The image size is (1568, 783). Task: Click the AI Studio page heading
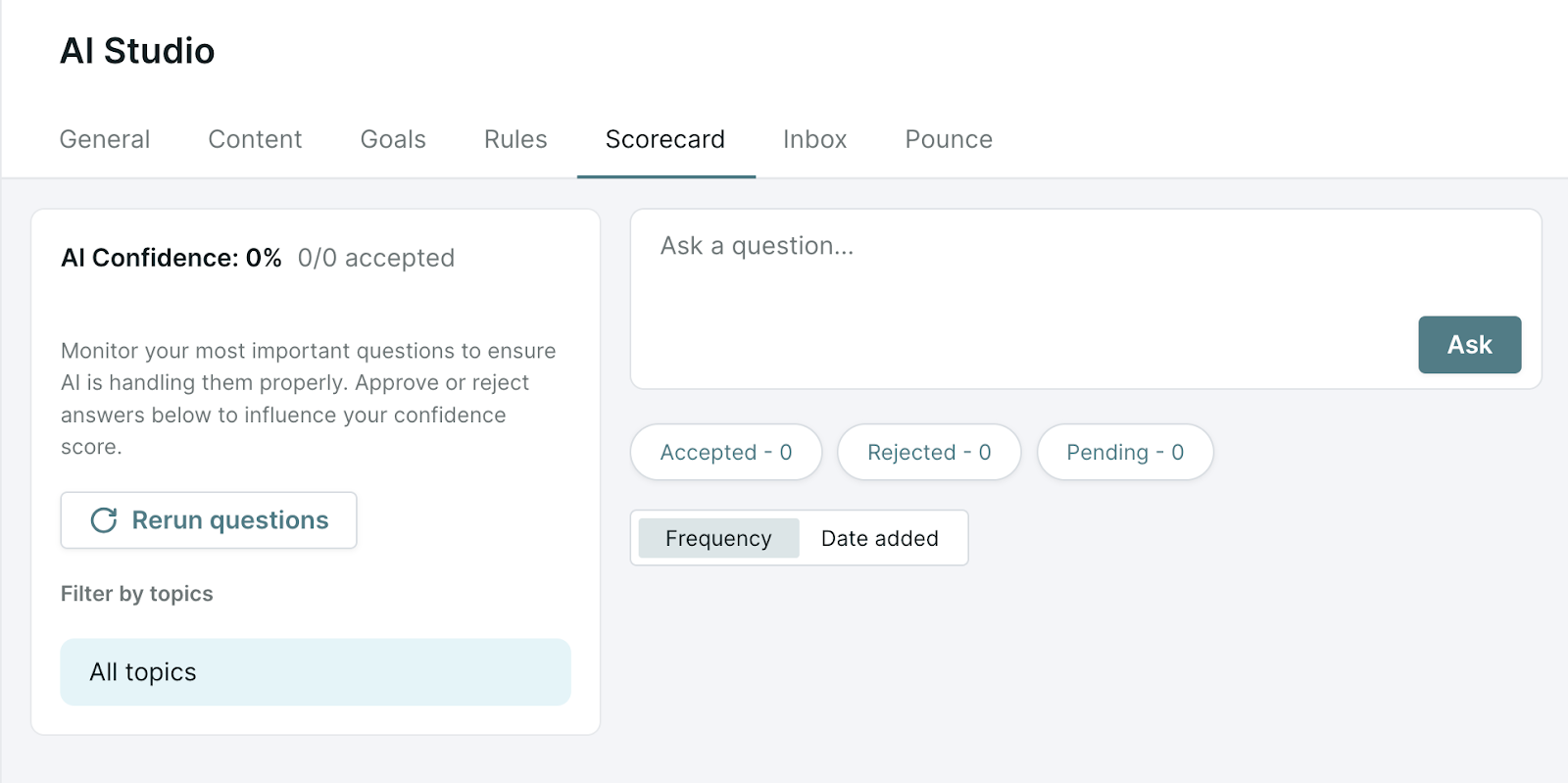(x=137, y=51)
